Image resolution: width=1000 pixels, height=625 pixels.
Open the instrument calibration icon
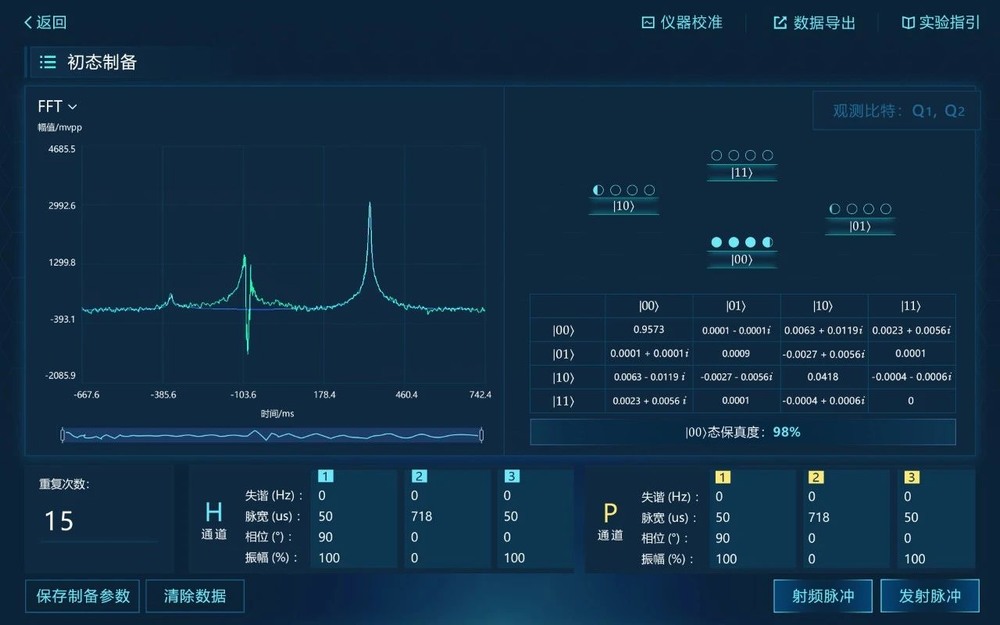pyautogui.click(x=648, y=22)
